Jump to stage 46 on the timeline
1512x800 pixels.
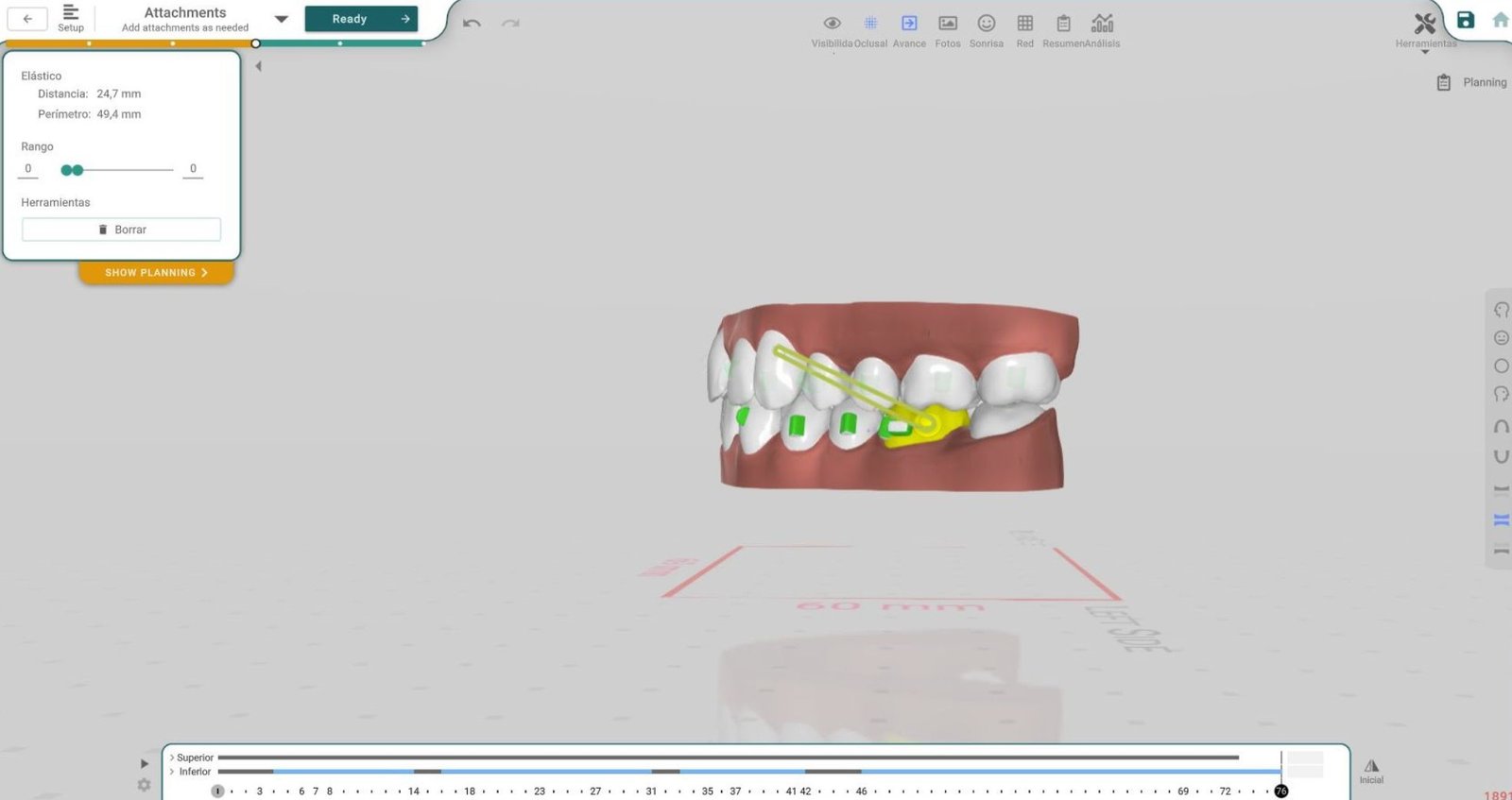pyautogui.click(x=861, y=791)
